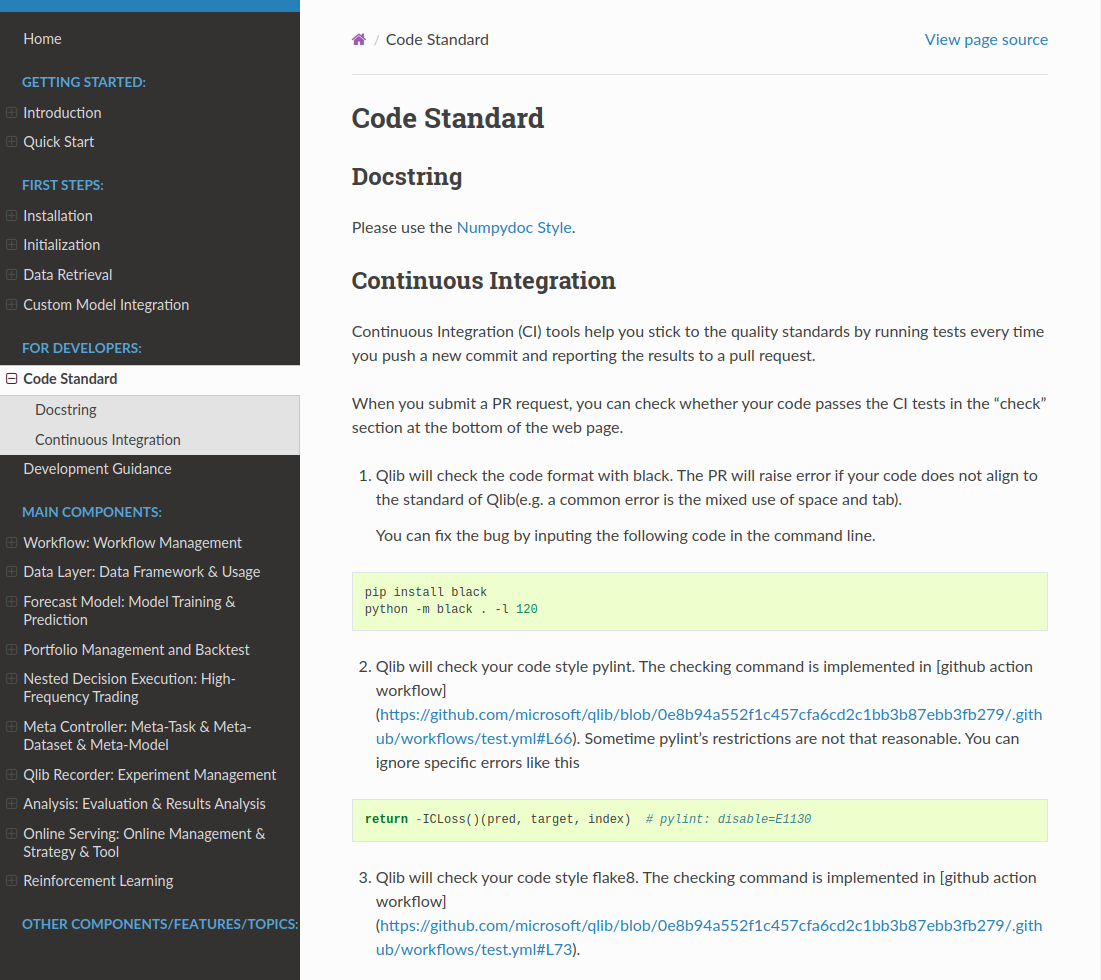Expand the Quick Start section
The image size is (1101, 980).
coord(11,141)
